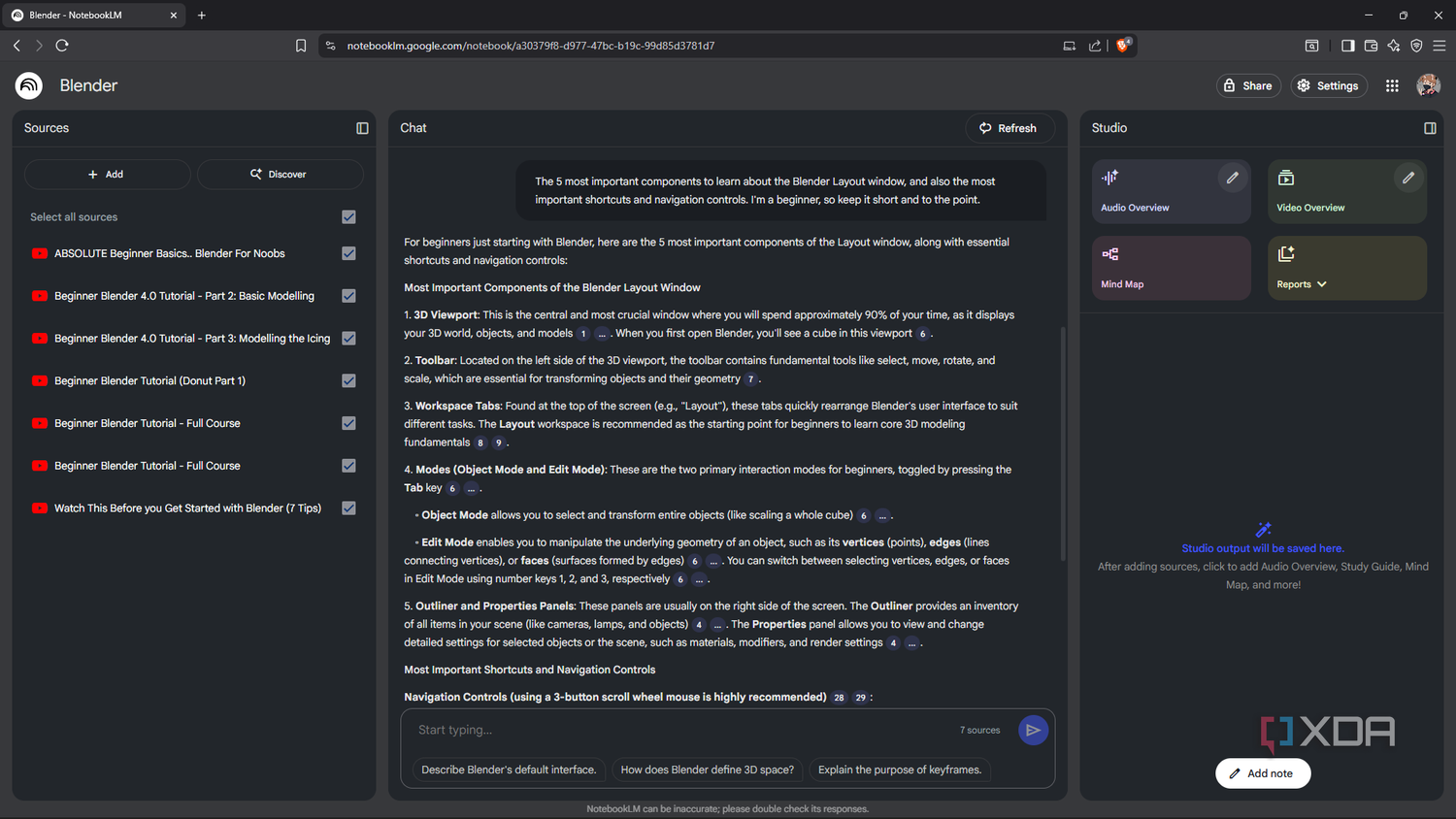1456x819 pixels.
Task: Open YouTube icon of Donut Part 1 source
Action: coord(40,380)
